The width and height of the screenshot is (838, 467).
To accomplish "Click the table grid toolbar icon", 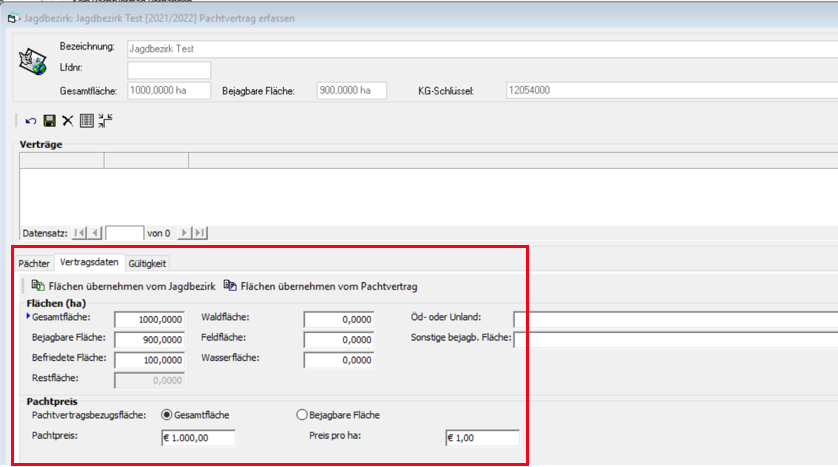I will pyautogui.click(x=86, y=120).
